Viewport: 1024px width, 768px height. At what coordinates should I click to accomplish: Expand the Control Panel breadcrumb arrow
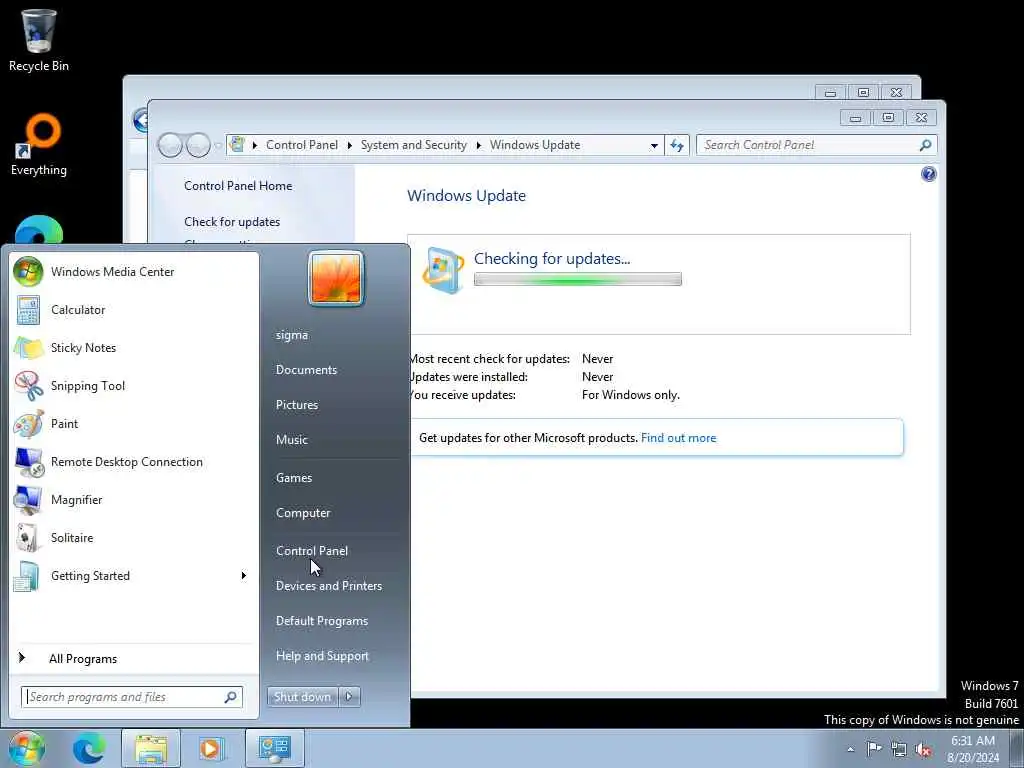tap(349, 145)
